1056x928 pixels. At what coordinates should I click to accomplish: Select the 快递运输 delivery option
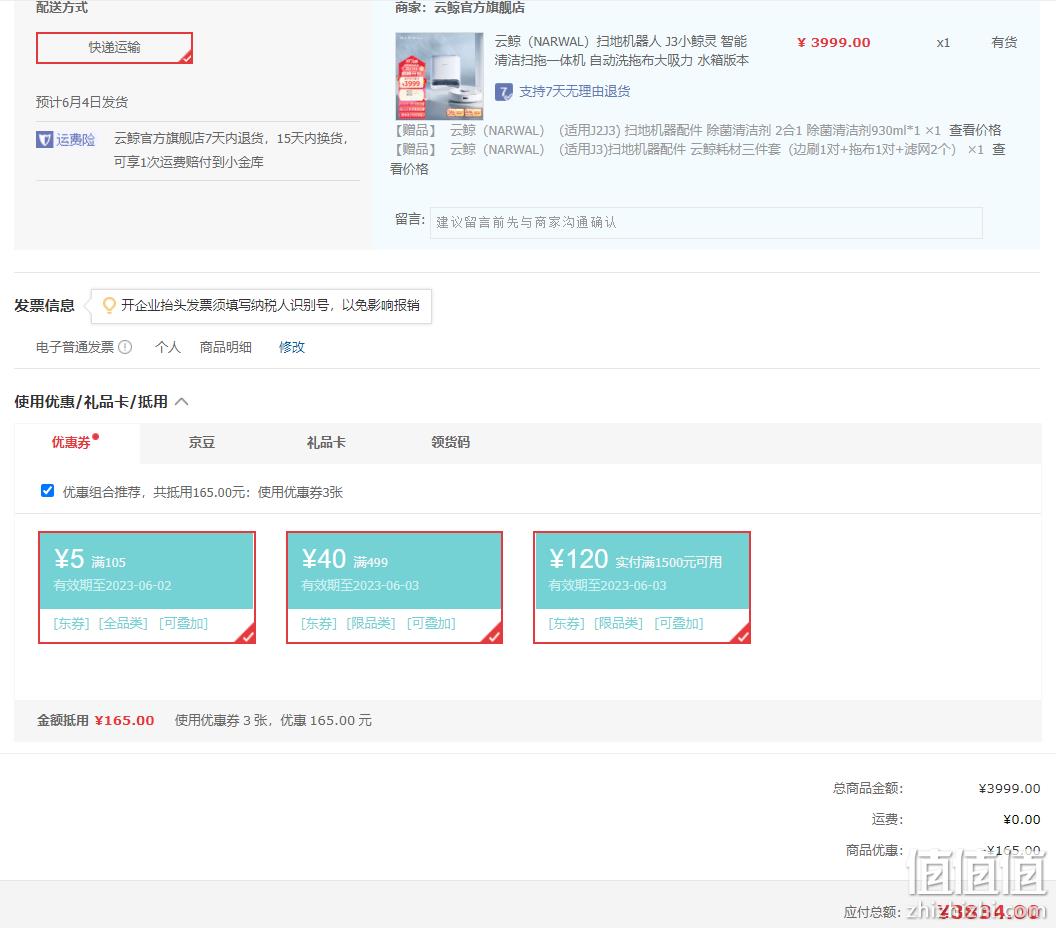coord(114,48)
